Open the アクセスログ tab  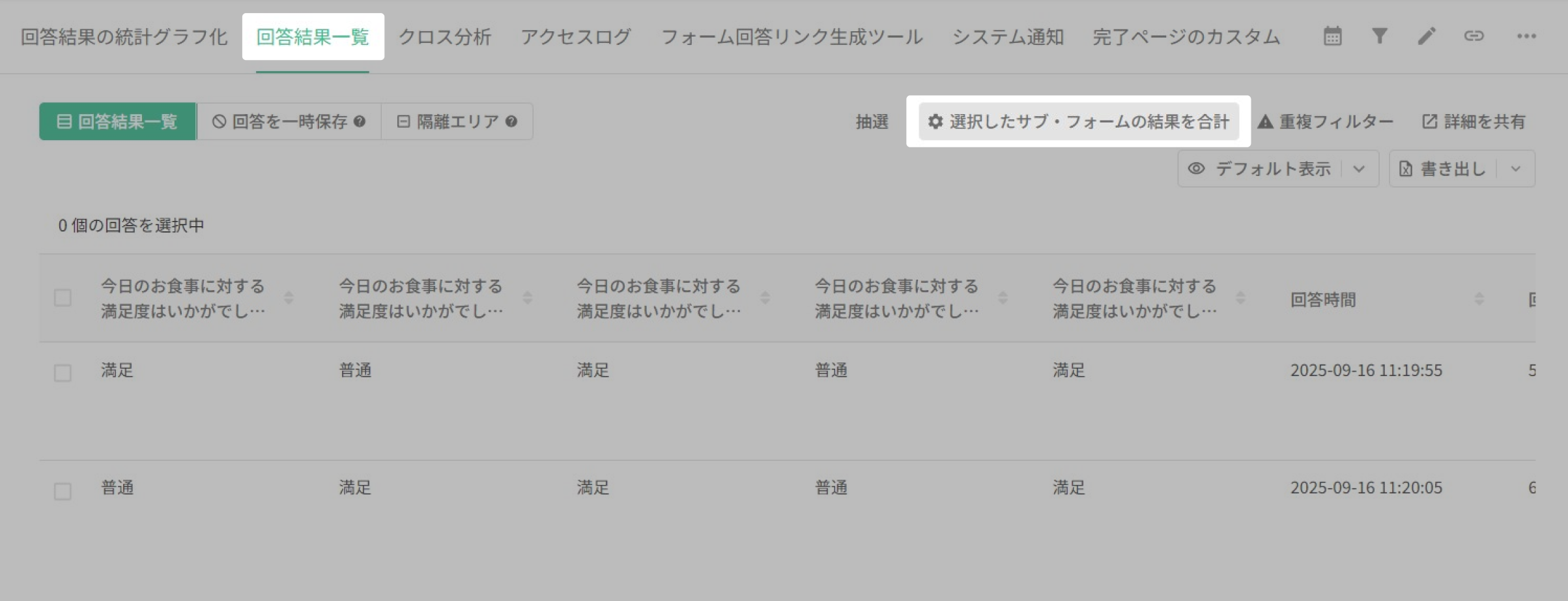(576, 37)
